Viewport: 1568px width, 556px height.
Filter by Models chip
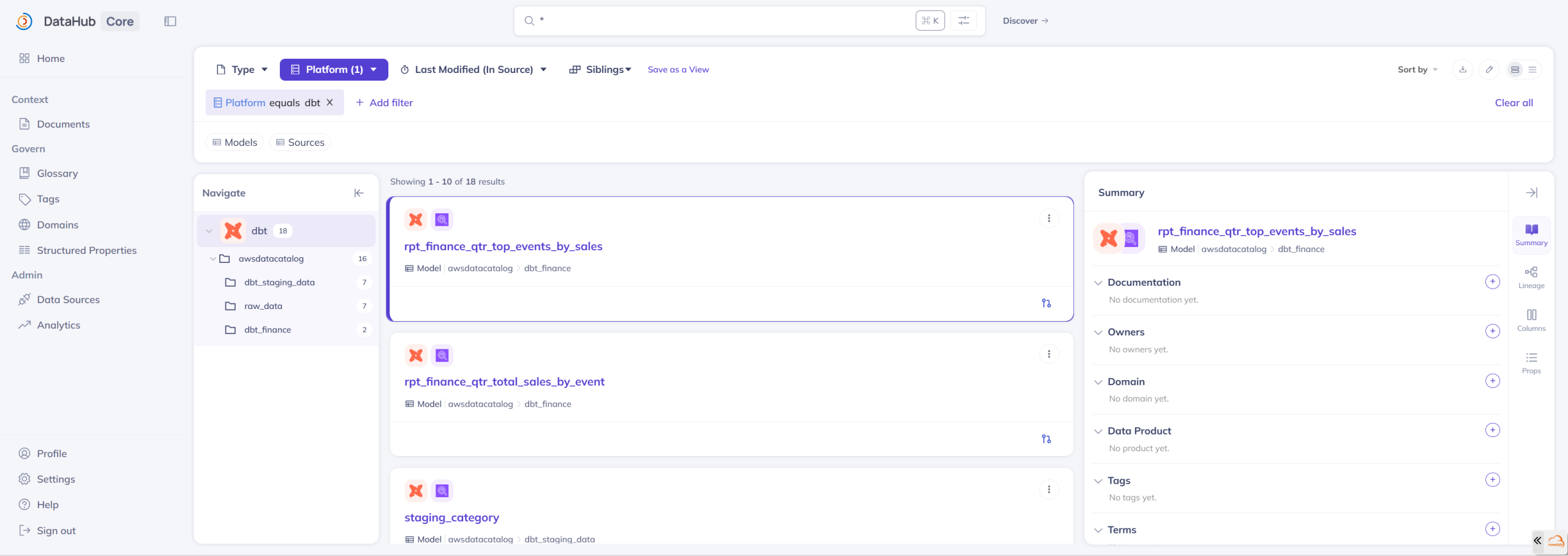[x=235, y=142]
